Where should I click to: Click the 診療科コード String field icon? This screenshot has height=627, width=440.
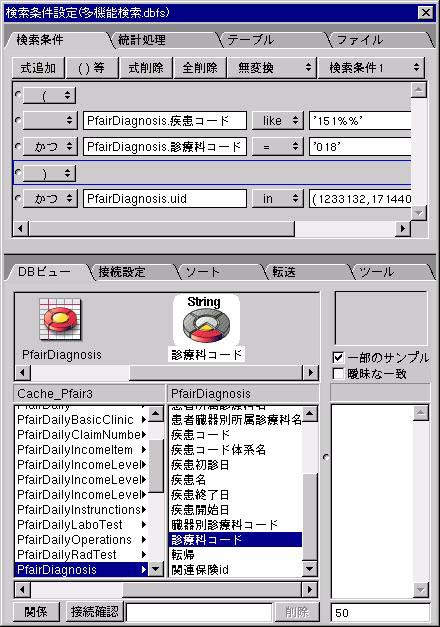tap(206, 319)
